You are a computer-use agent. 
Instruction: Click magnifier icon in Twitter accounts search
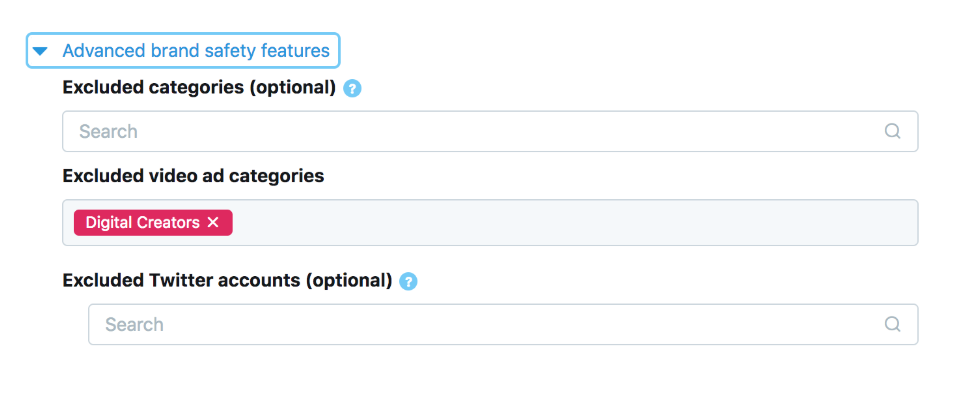click(x=892, y=324)
